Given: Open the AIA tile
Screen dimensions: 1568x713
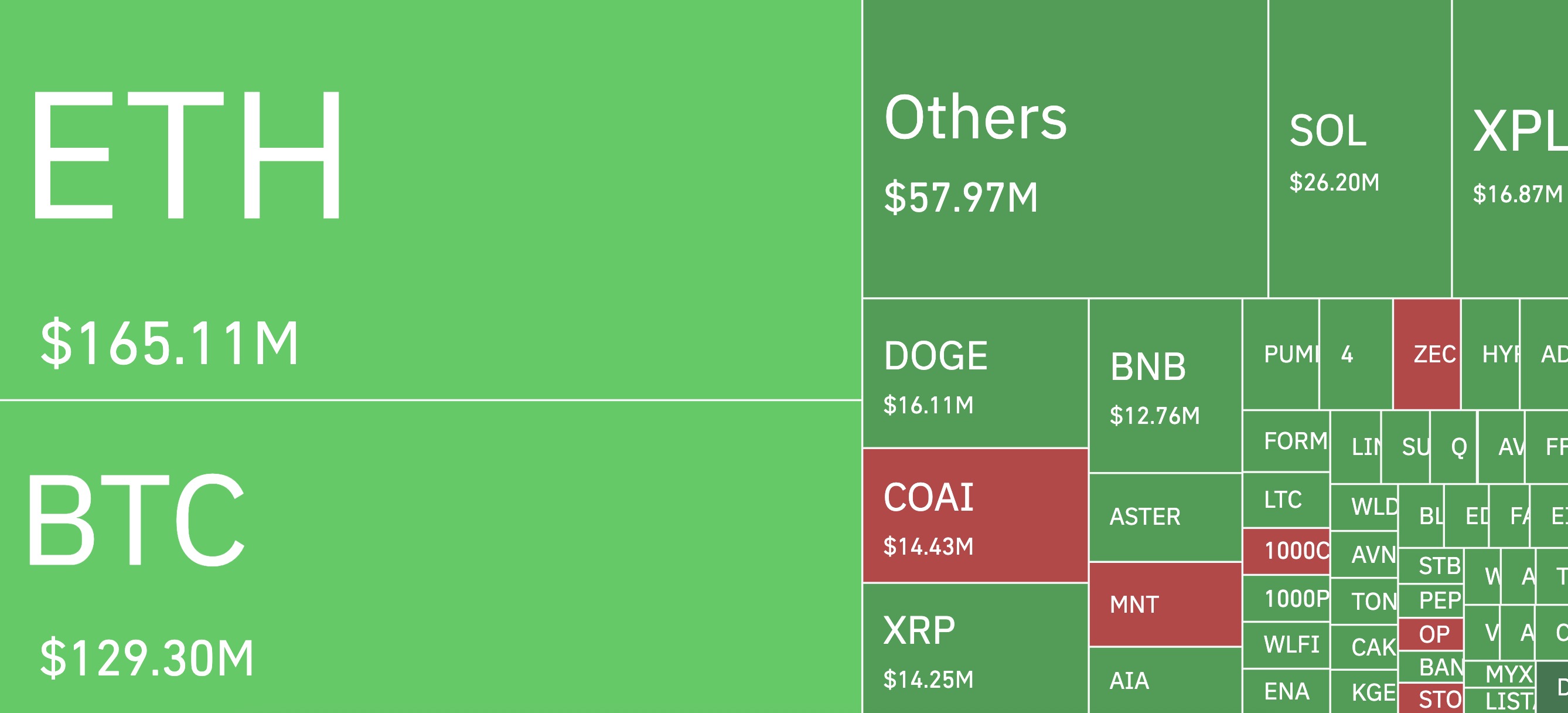Looking at the screenshot, I should 1165,680.
